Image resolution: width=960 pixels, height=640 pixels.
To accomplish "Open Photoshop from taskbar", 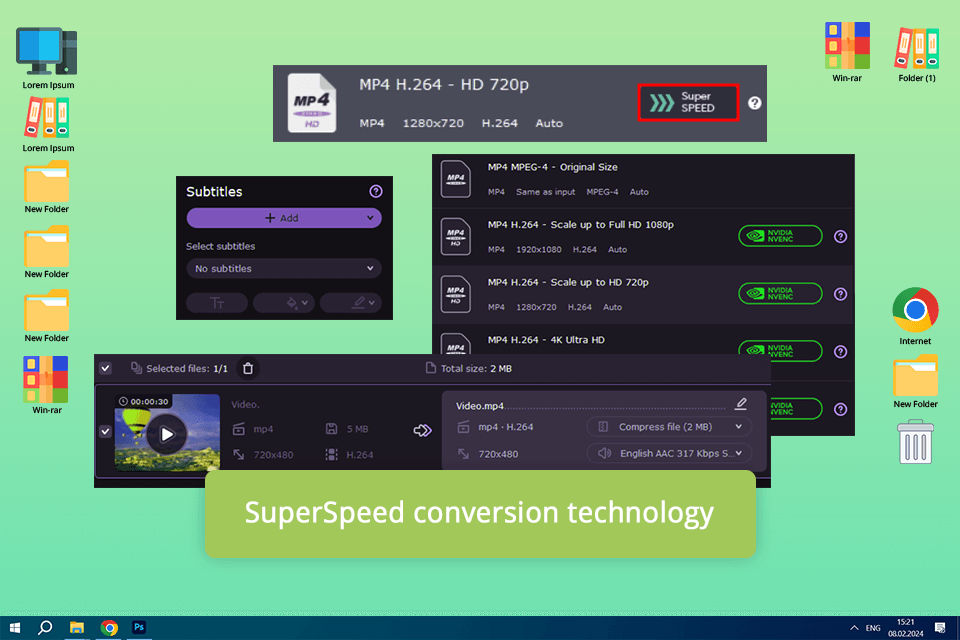I will click(x=139, y=628).
